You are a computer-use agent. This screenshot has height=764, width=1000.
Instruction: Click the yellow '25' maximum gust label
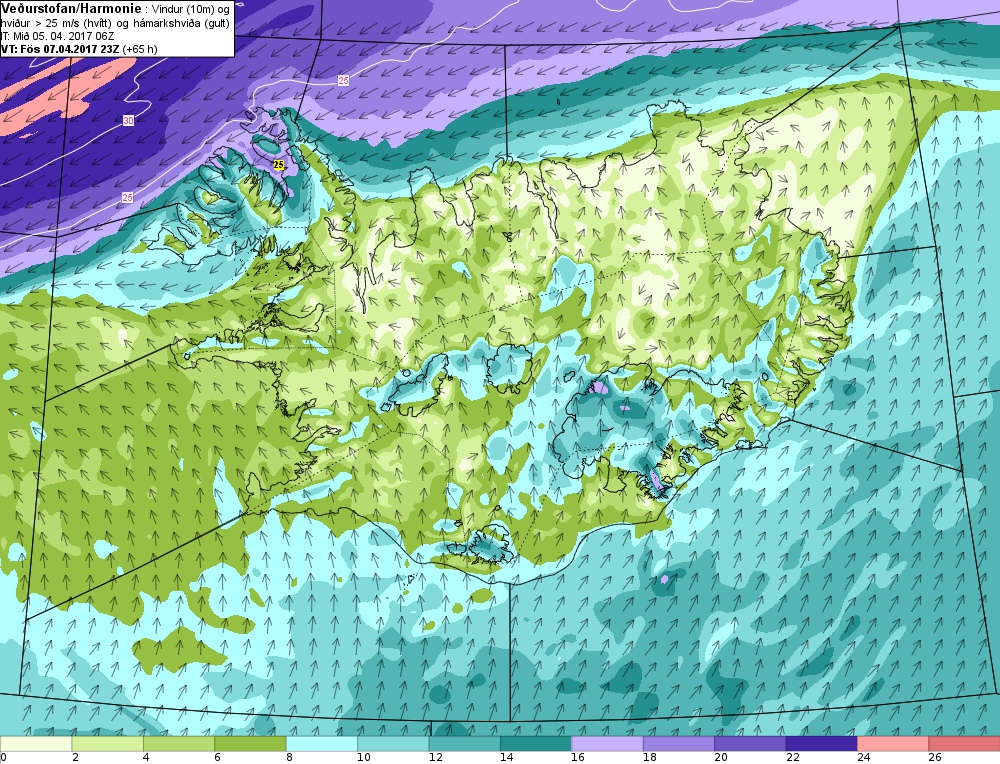pos(279,165)
